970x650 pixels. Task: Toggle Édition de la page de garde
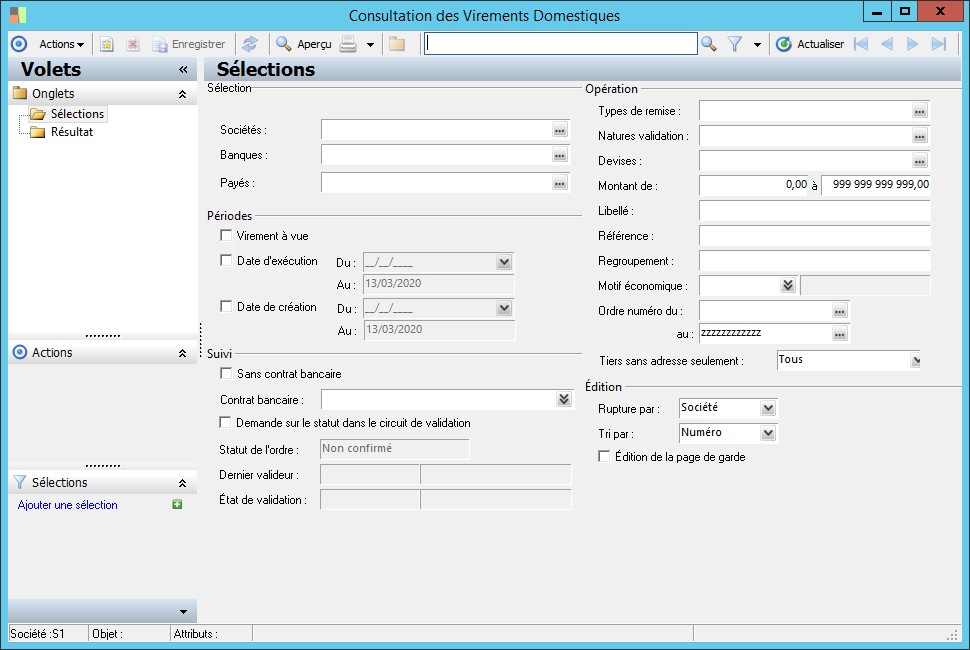pyautogui.click(x=604, y=457)
